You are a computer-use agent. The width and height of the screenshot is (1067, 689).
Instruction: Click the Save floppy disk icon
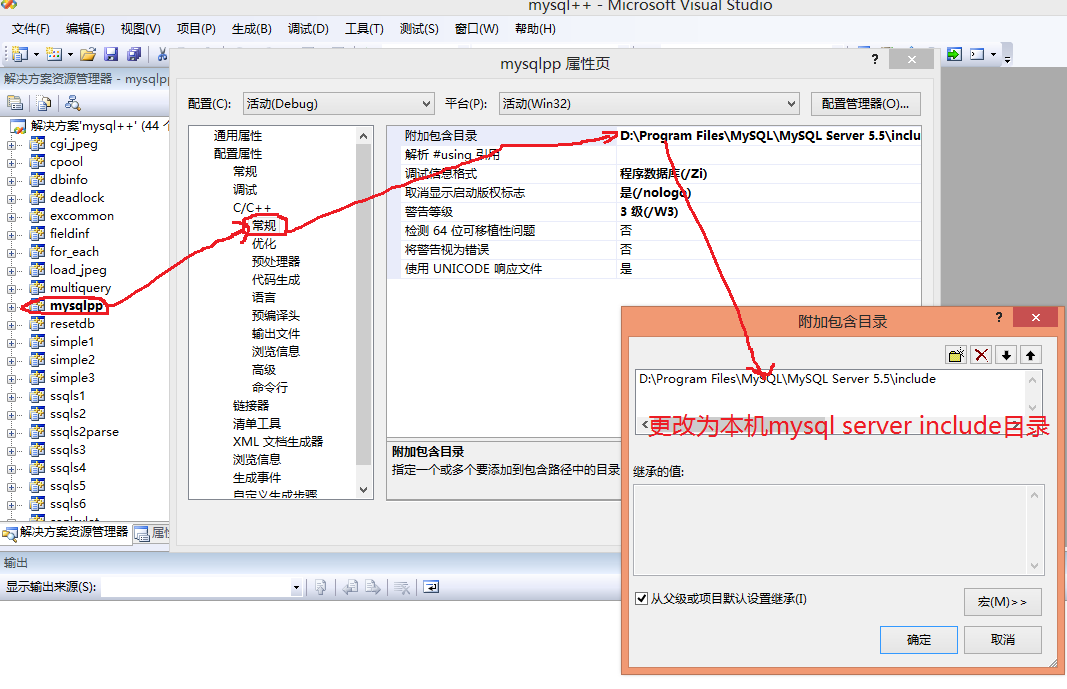coord(111,54)
